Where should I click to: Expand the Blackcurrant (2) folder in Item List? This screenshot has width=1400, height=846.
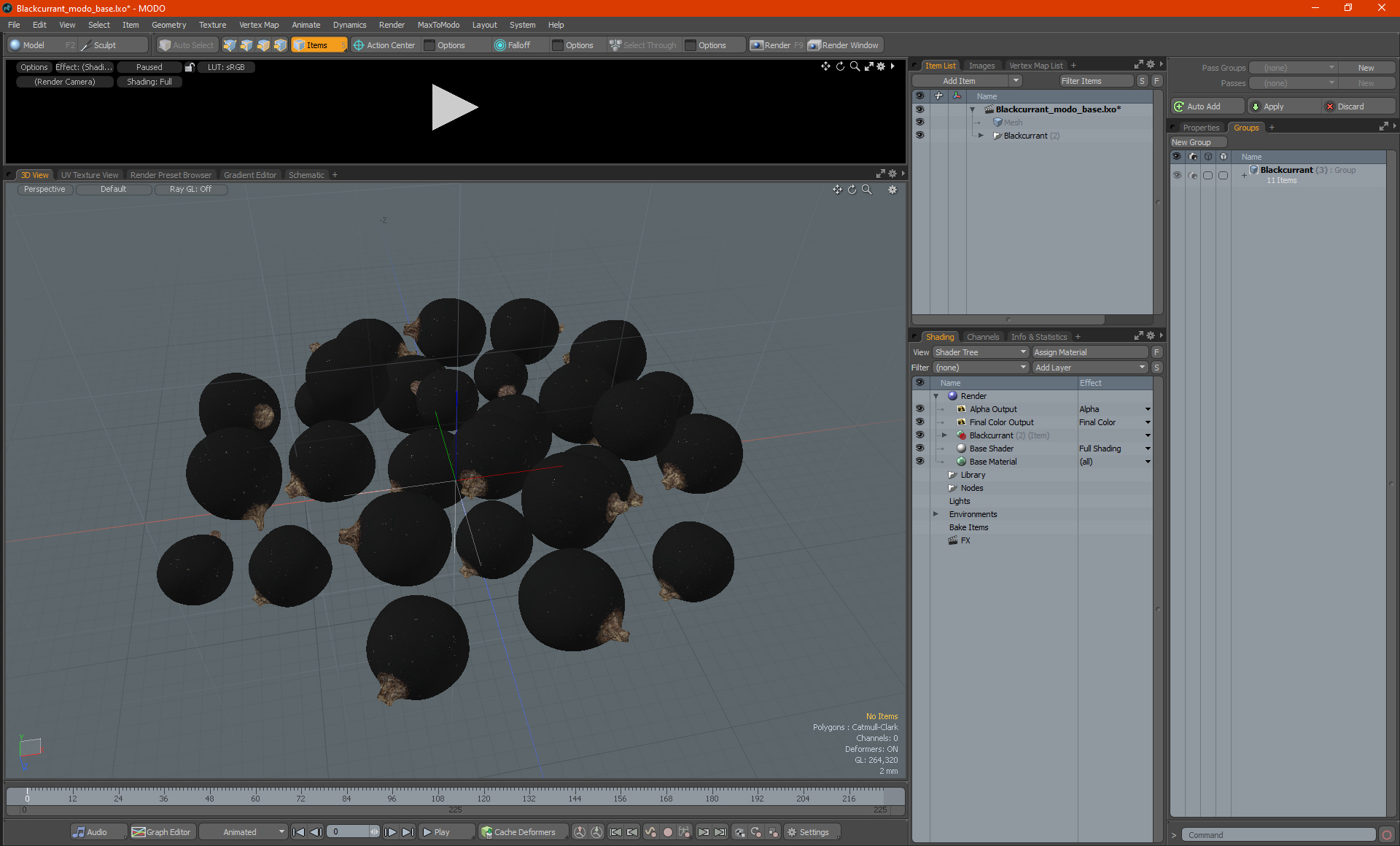click(981, 136)
